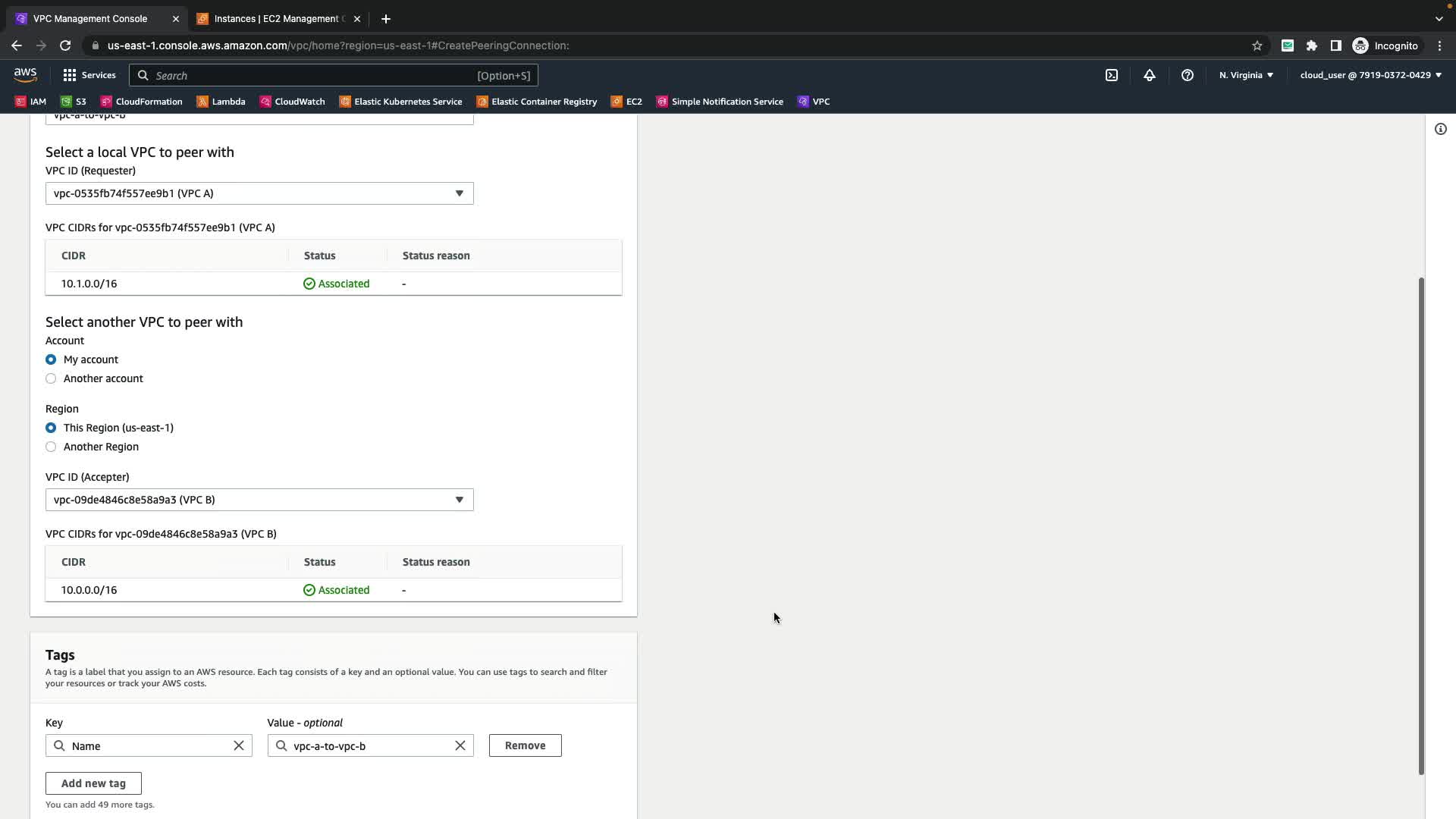Select the Another Region radio option
Screen dimensions: 1456x819
(x=51, y=447)
